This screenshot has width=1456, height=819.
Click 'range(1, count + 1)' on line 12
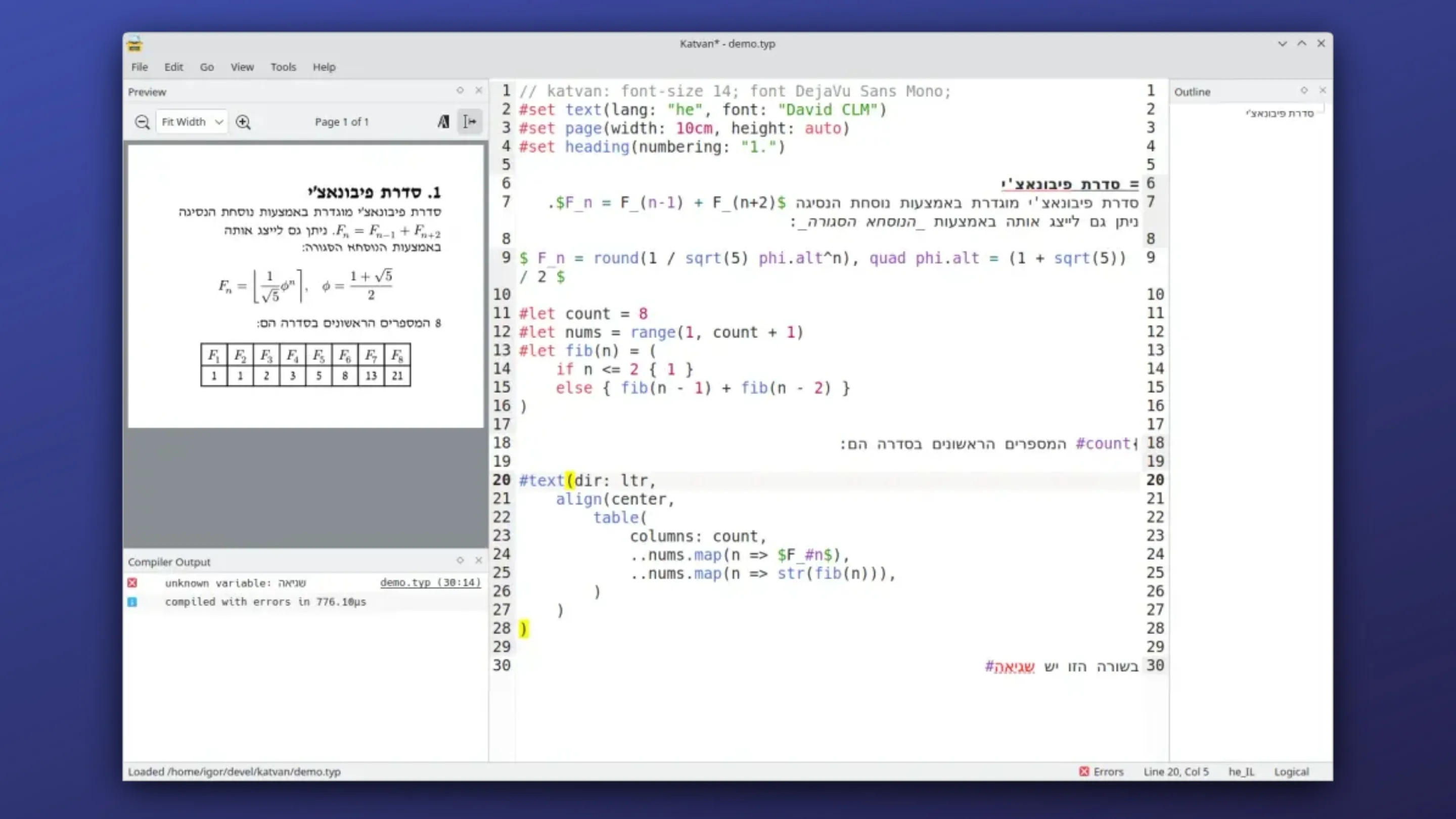[717, 332]
